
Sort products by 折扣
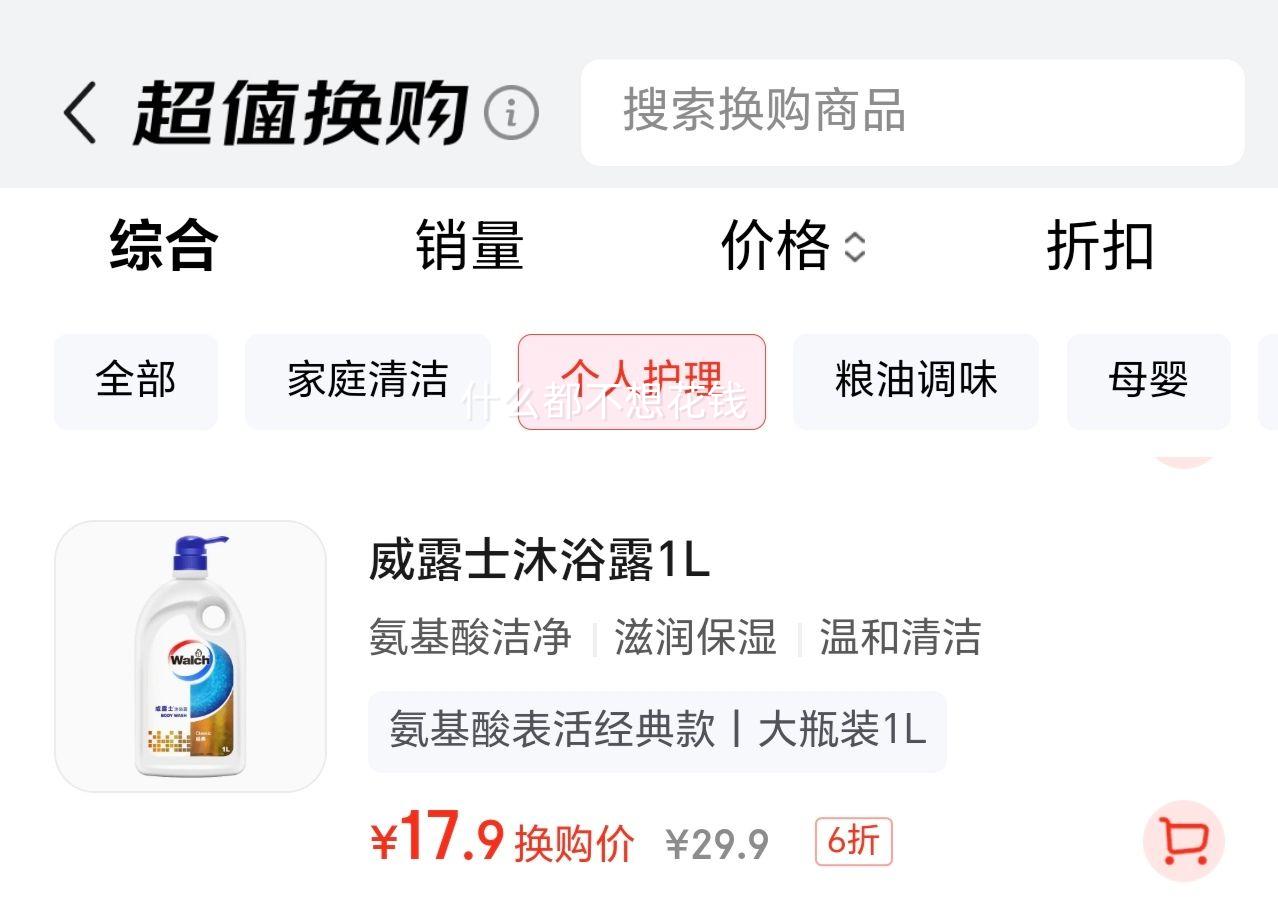click(x=1100, y=246)
